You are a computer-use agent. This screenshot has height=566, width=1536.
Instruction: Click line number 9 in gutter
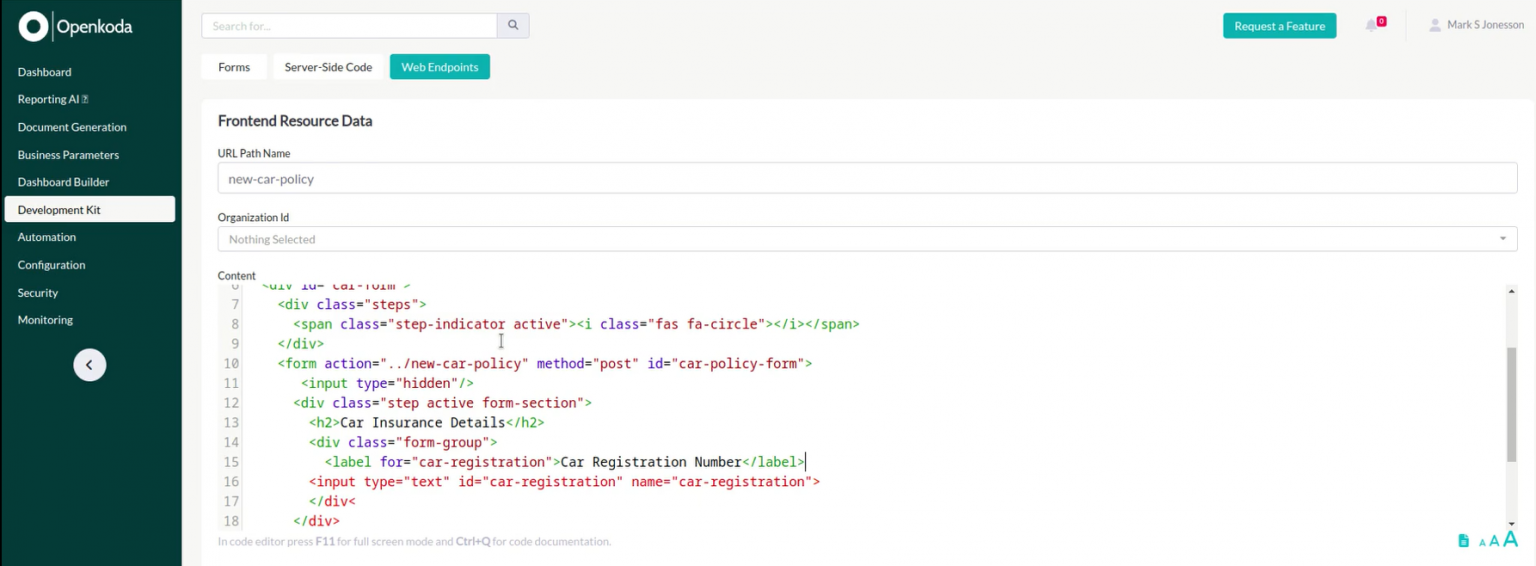click(235, 343)
